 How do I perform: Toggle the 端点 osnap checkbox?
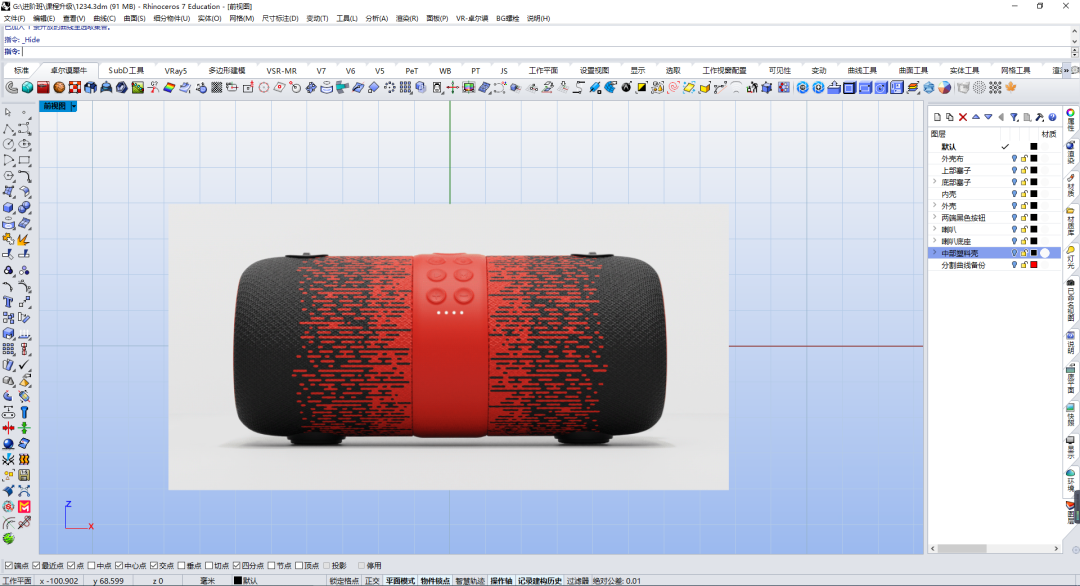(x=9, y=565)
